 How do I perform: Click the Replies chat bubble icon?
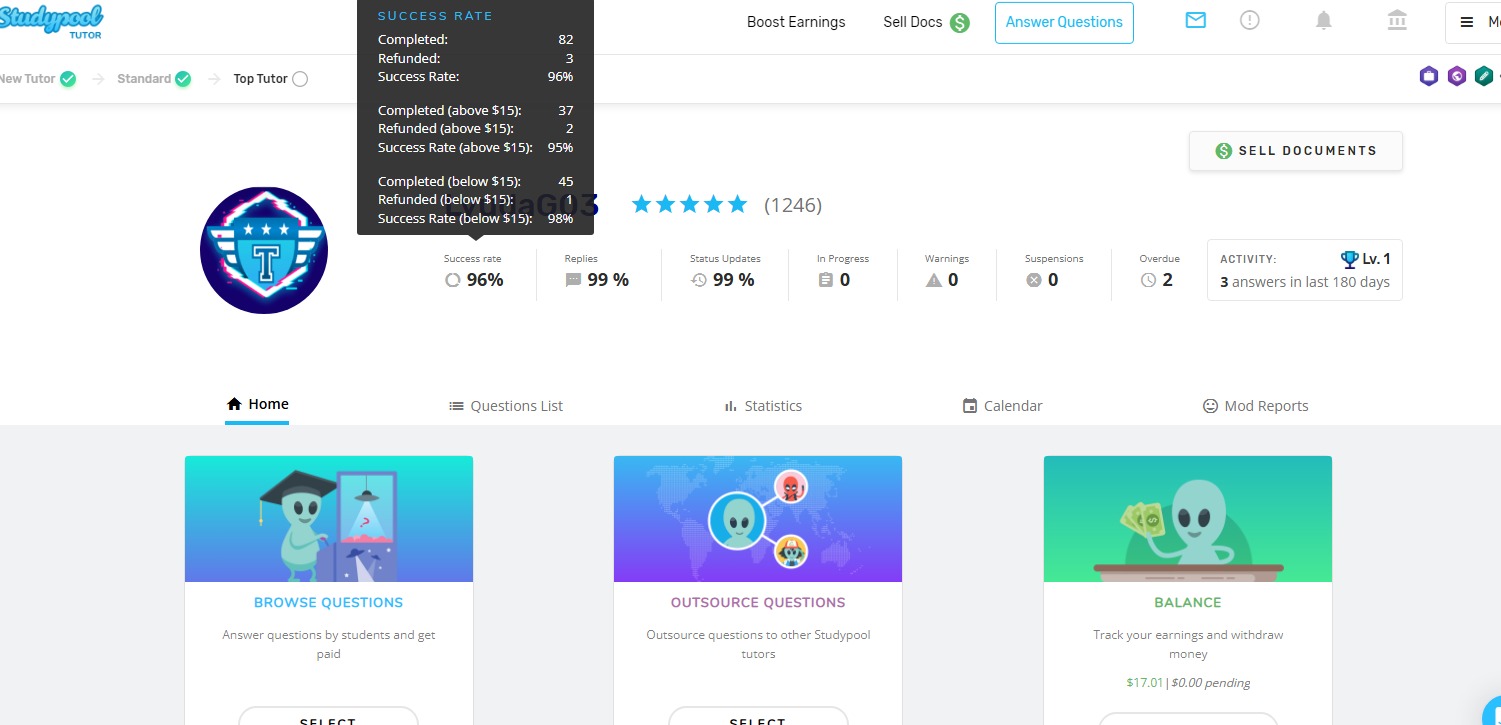point(573,281)
